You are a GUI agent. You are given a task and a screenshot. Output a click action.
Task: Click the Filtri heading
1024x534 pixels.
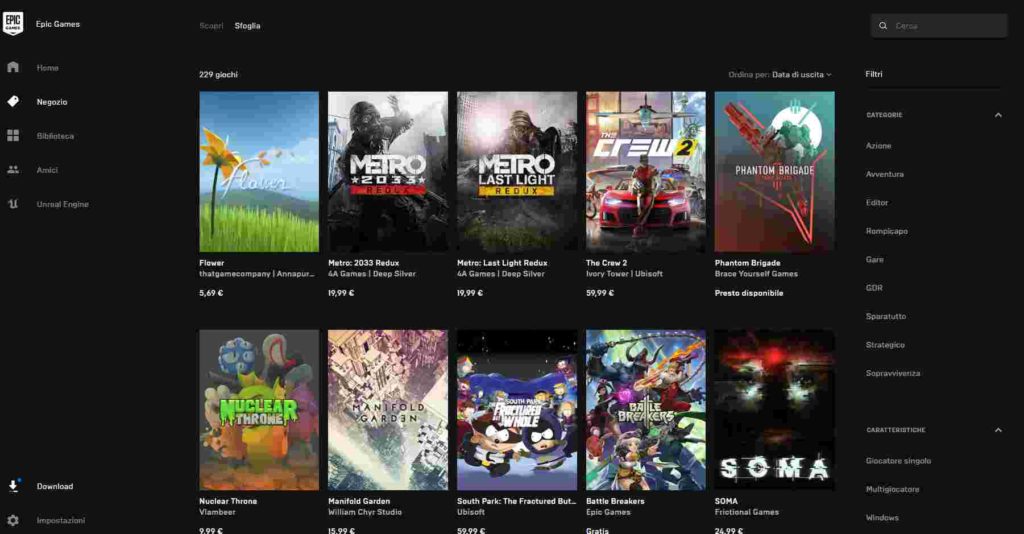click(x=874, y=74)
